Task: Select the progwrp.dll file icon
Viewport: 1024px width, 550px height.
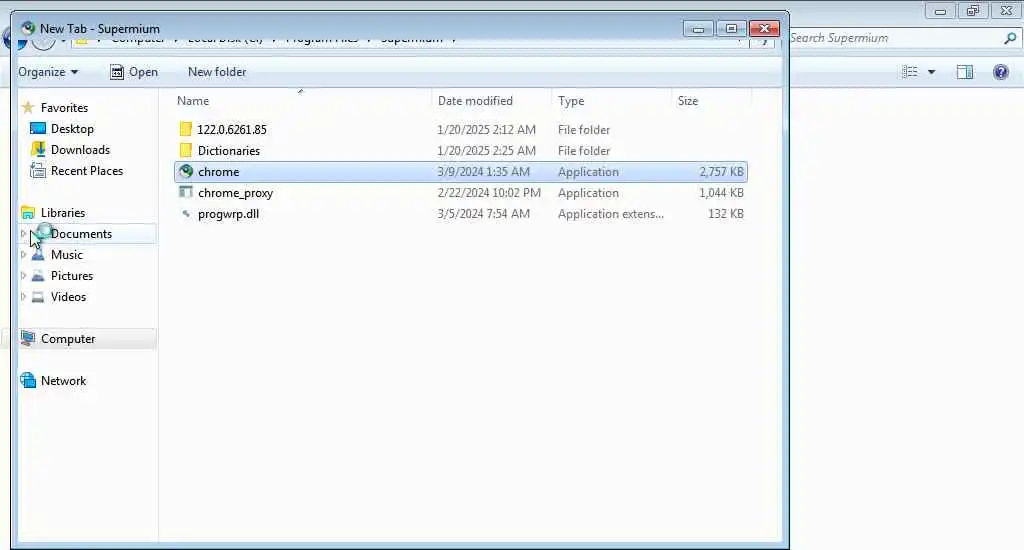Action: tap(186, 214)
